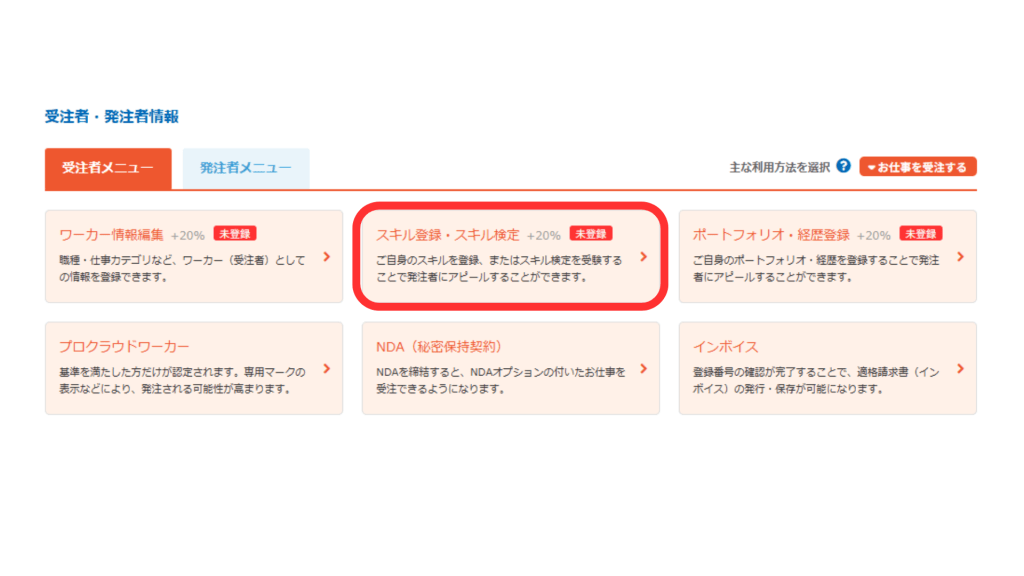
Task: Click 未登録 badge beside ワーカー情報編集
Action: [235, 234]
